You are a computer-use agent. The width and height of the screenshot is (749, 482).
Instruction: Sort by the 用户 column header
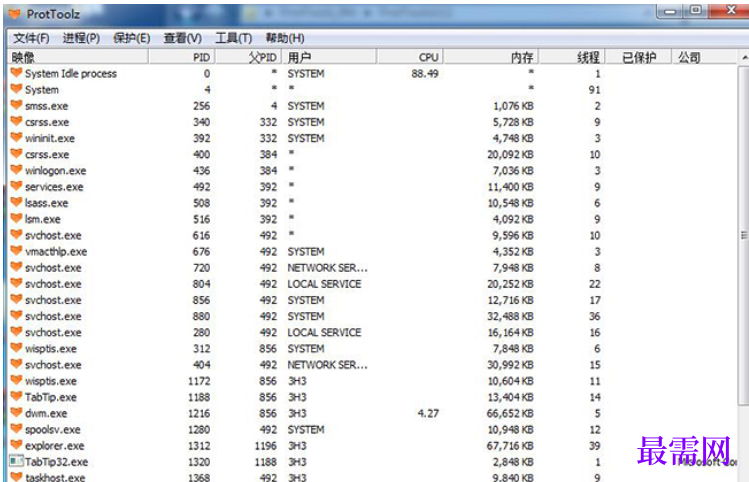click(330, 57)
